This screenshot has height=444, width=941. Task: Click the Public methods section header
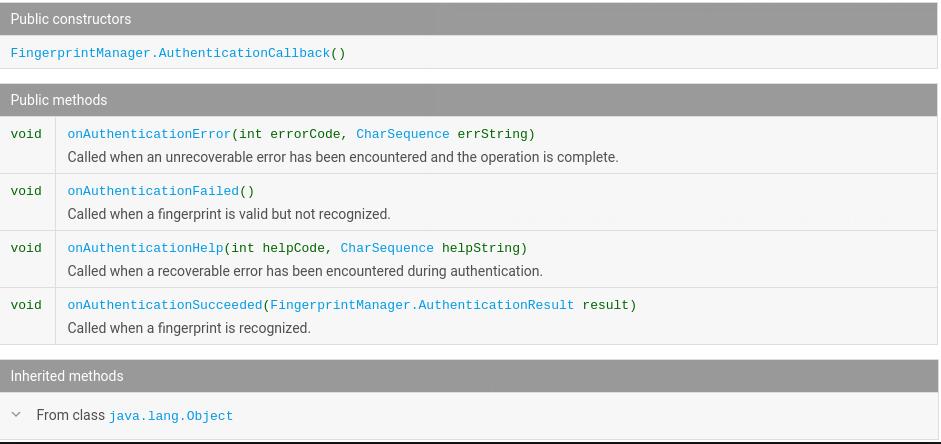(59, 100)
